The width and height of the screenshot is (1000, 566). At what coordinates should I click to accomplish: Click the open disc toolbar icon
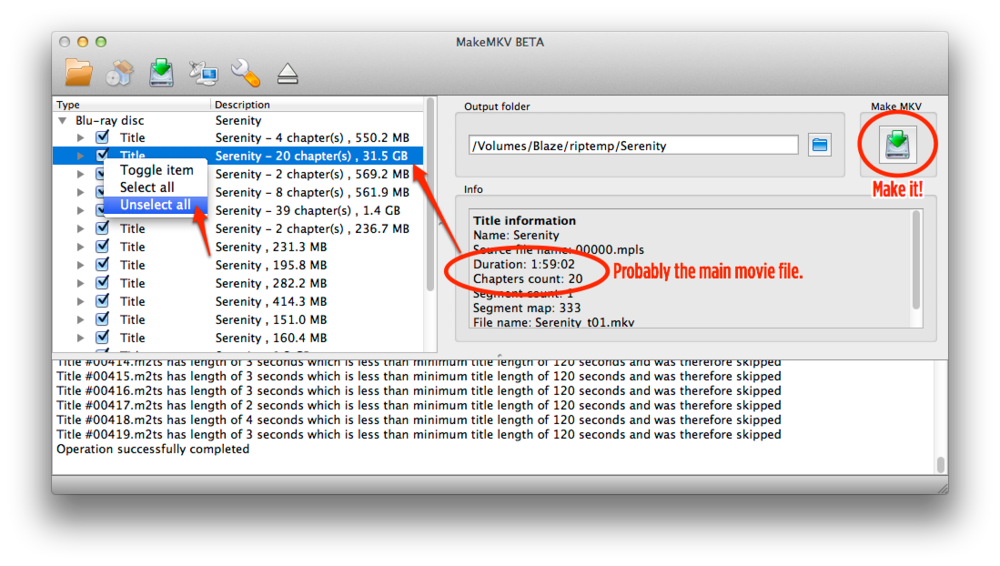(120, 73)
